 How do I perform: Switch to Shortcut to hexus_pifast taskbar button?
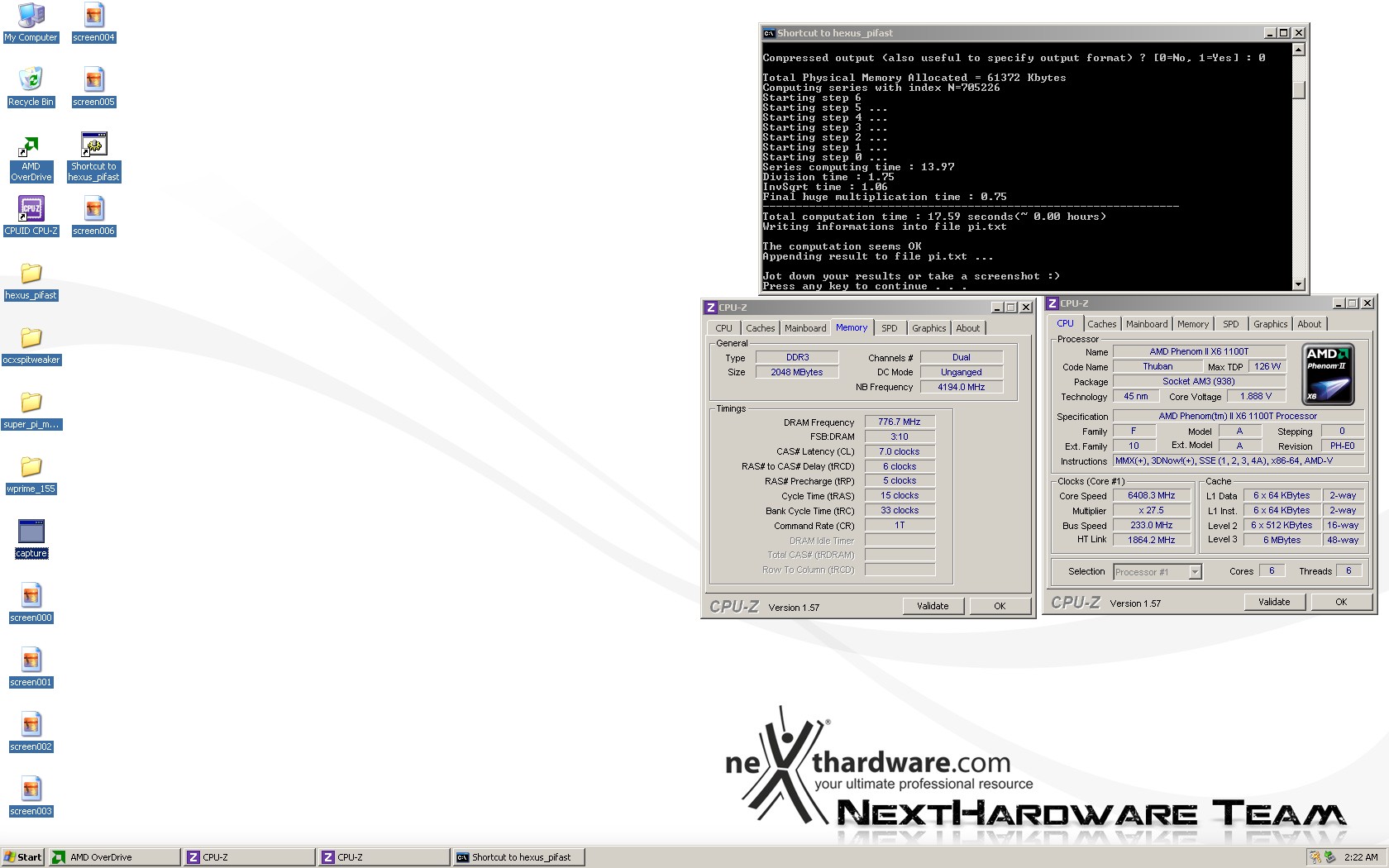pyautogui.click(x=518, y=857)
